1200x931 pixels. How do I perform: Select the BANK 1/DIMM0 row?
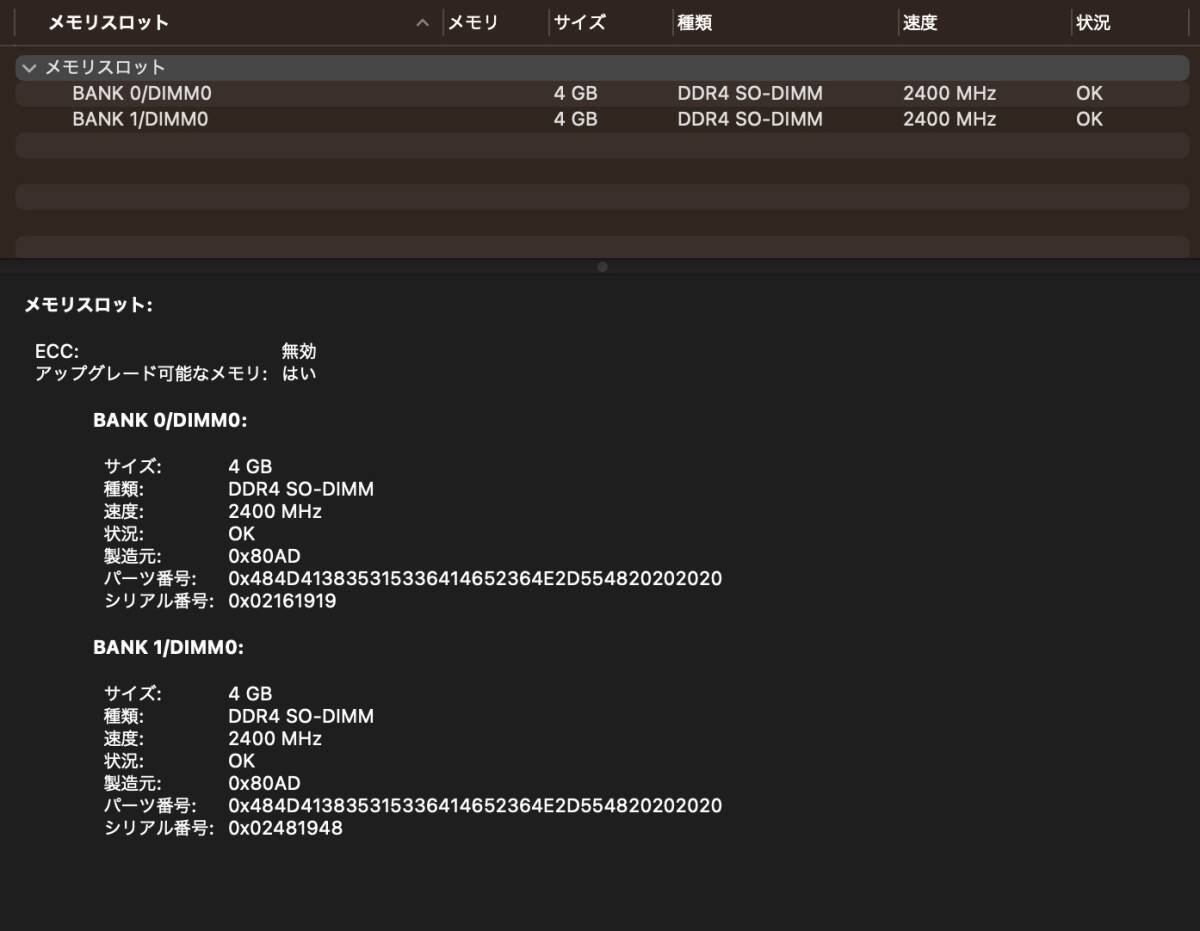point(602,119)
